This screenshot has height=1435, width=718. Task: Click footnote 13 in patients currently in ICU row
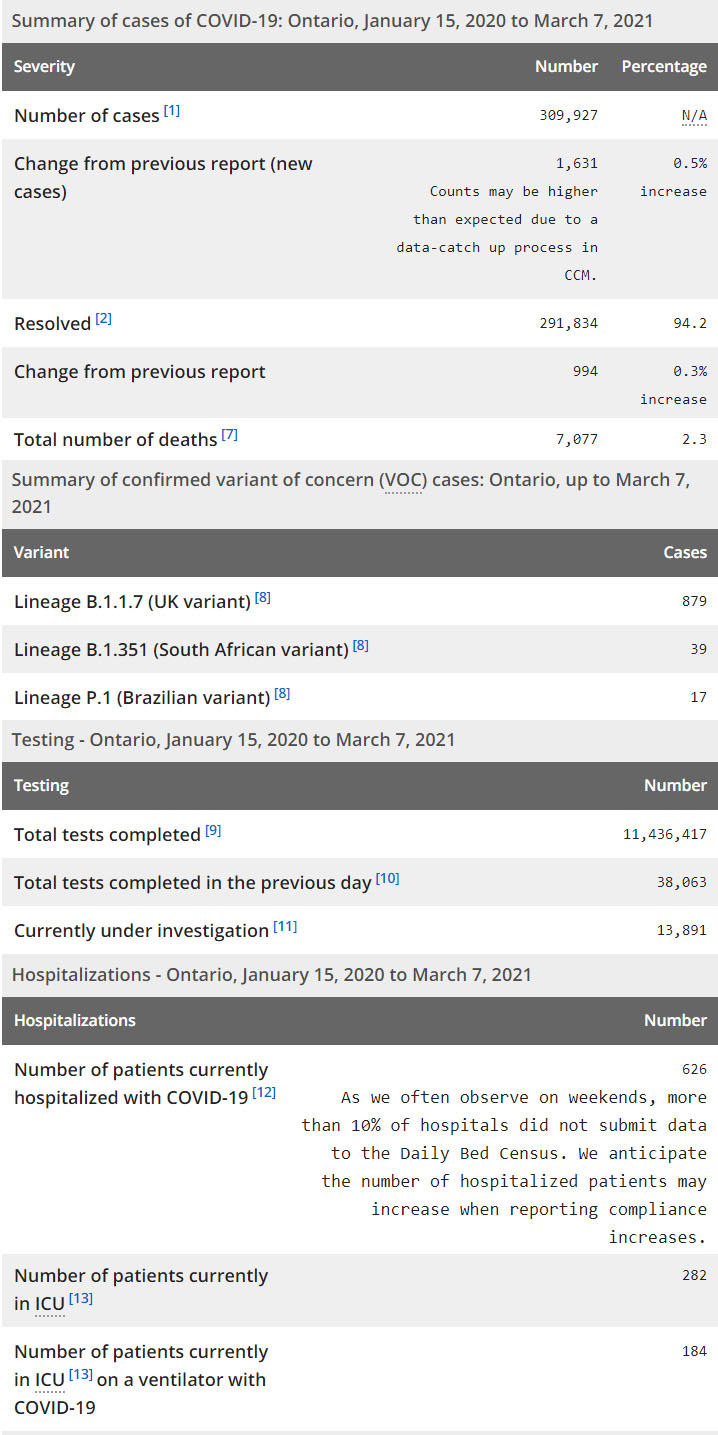point(81,1298)
